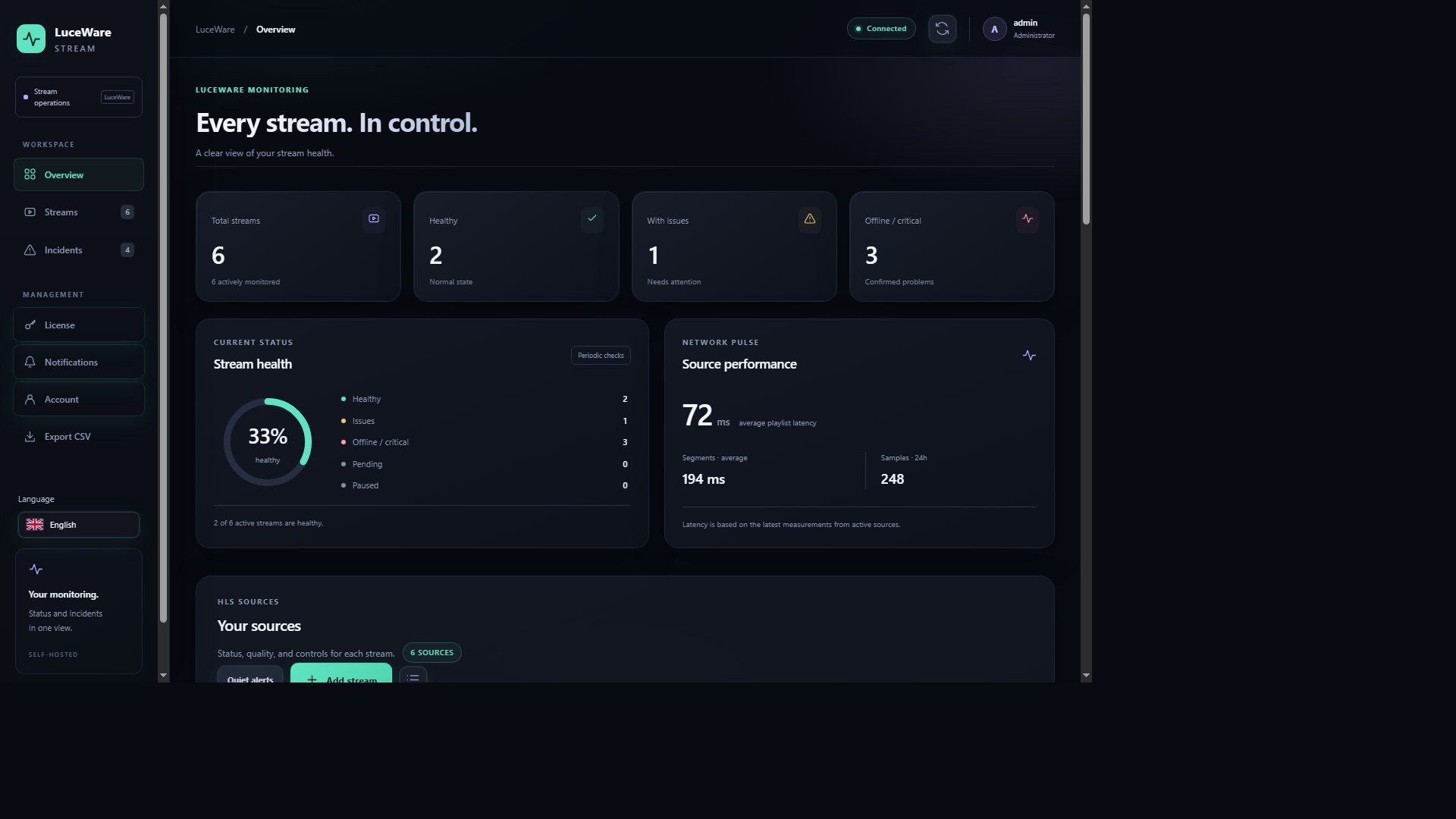Image resolution: width=1456 pixels, height=819 pixels.
Task: Open Streams in the sidebar
Action: (x=79, y=212)
